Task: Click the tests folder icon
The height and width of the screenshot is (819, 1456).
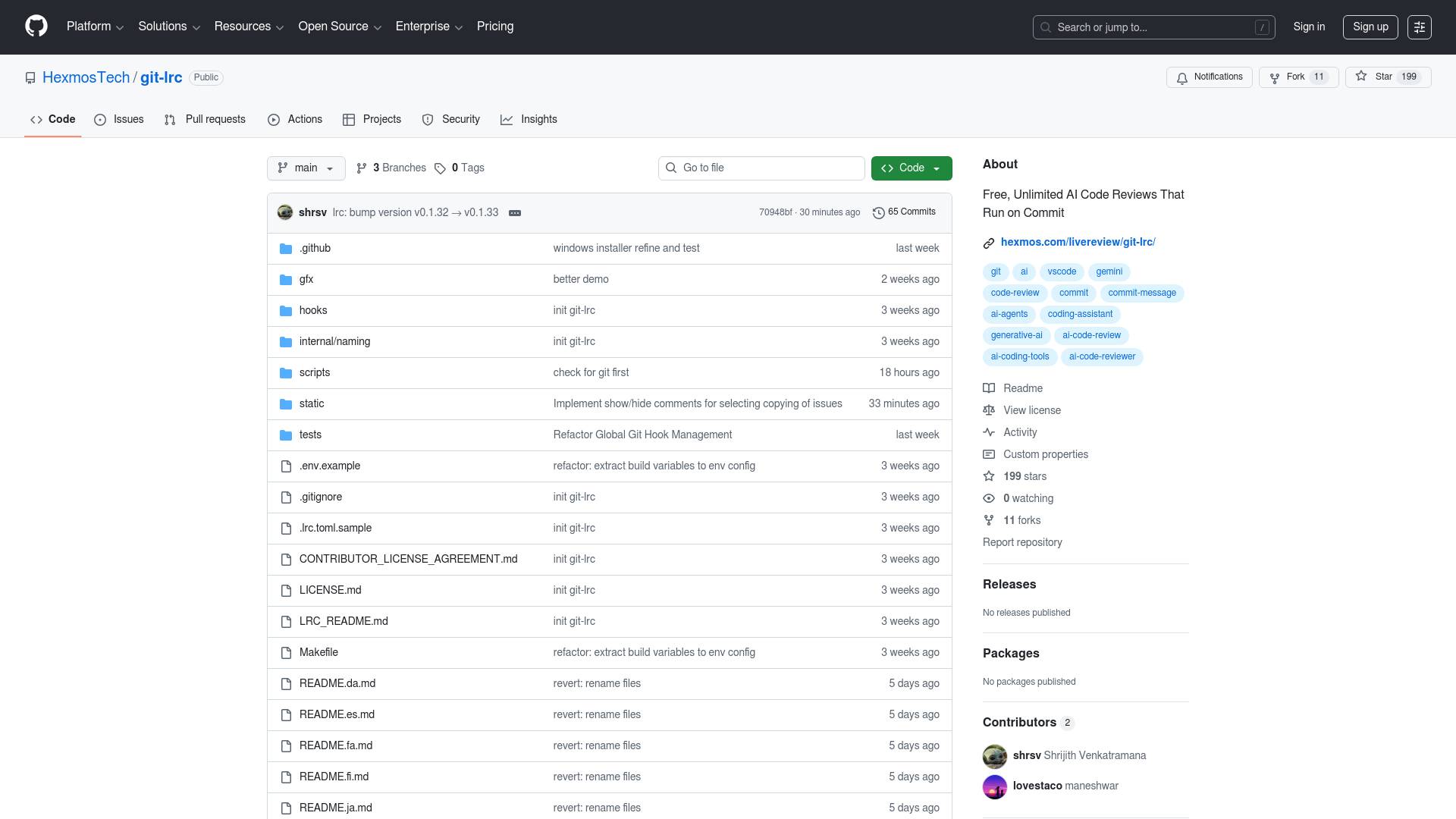Action: pyautogui.click(x=286, y=435)
